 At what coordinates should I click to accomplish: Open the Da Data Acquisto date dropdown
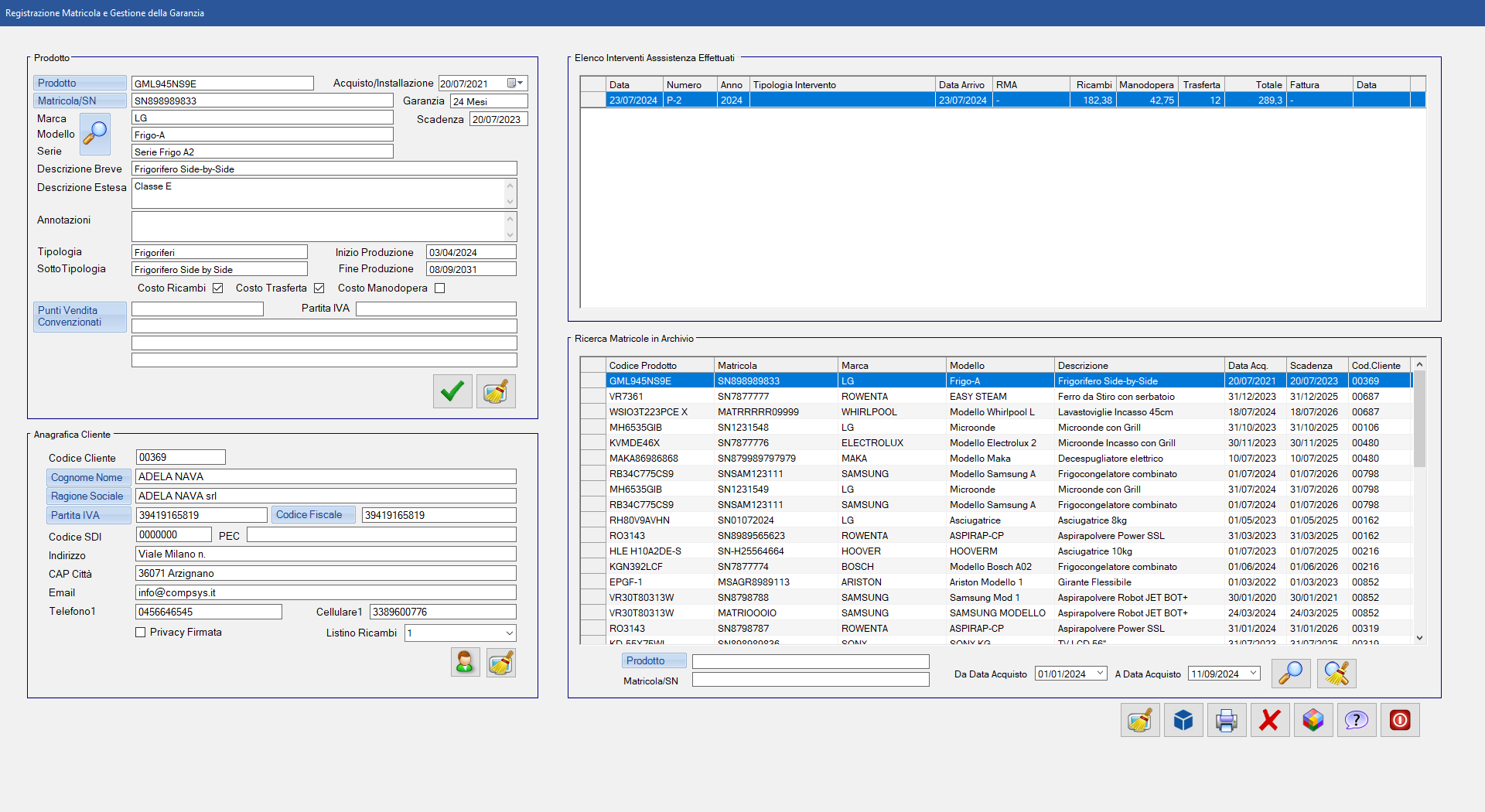[x=1100, y=674]
